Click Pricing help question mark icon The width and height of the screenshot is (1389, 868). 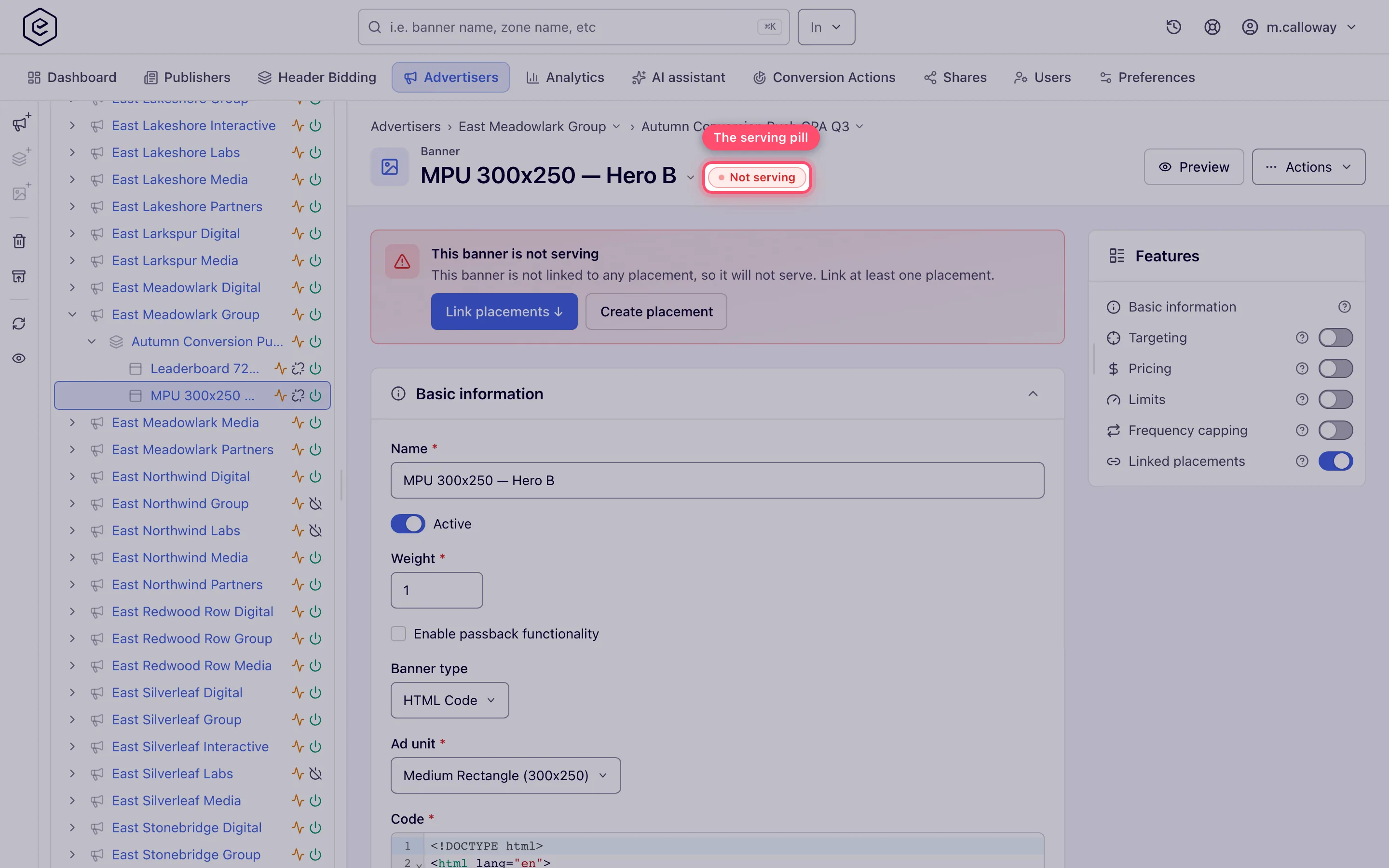coord(1302,368)
